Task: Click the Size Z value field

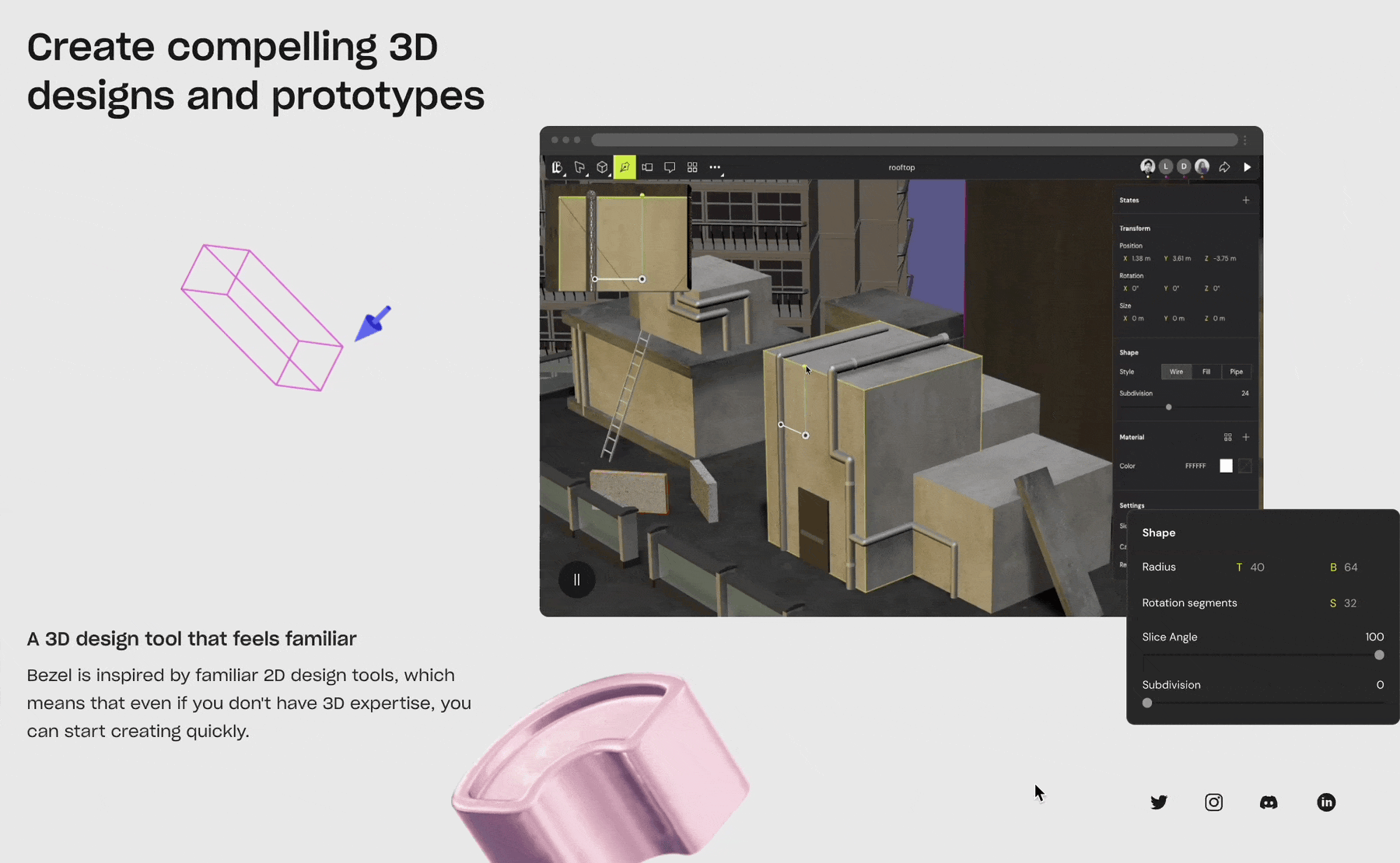Action: (1219, 319)
